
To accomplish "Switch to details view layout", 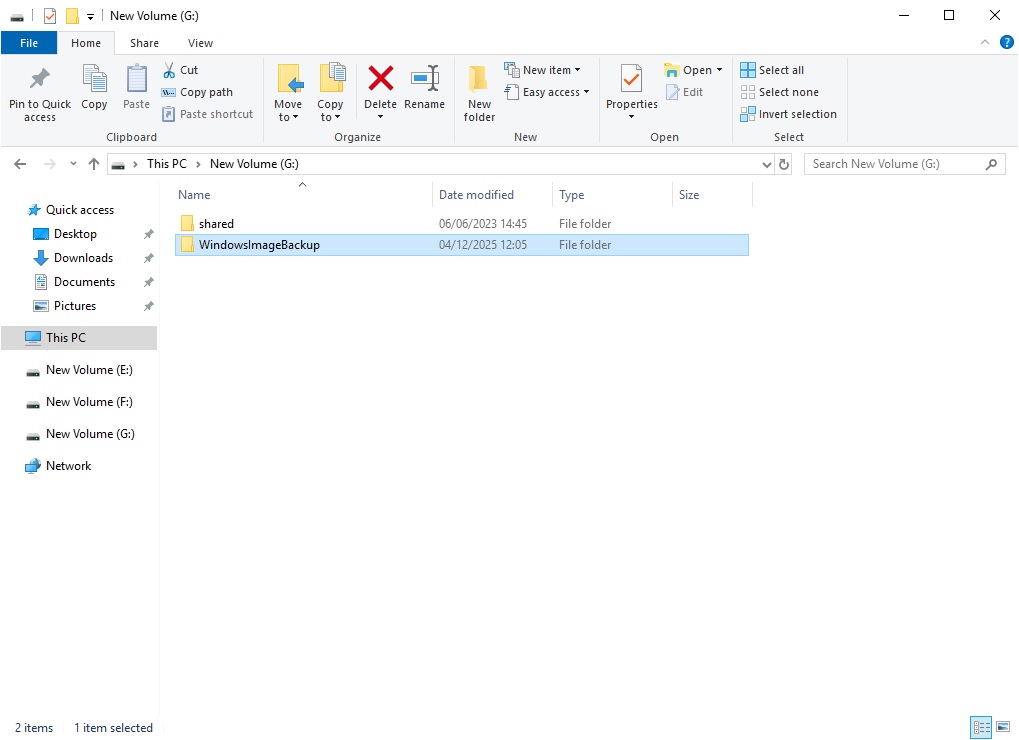I will click(979, 728).
